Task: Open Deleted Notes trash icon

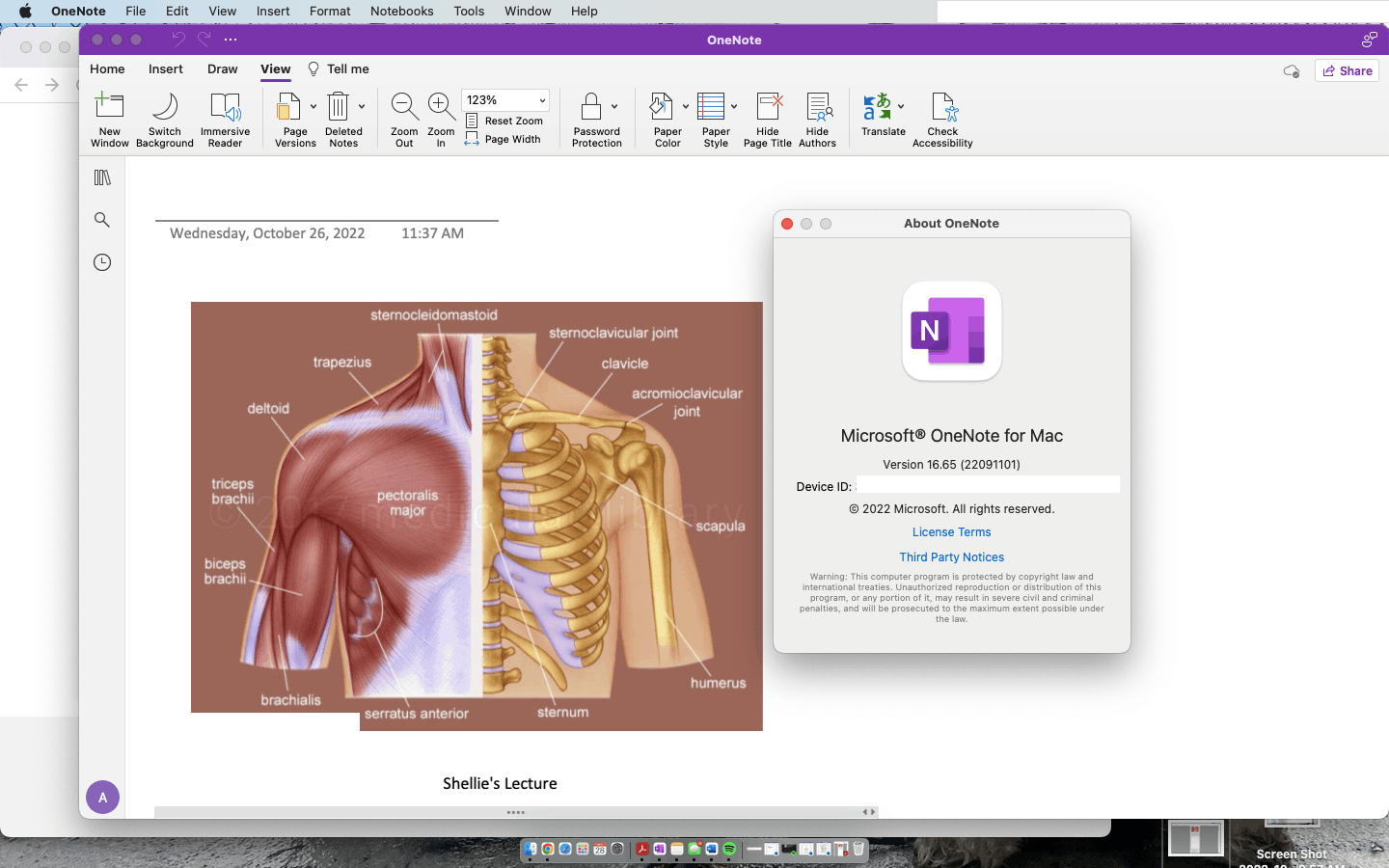Action: click(338, 106)
